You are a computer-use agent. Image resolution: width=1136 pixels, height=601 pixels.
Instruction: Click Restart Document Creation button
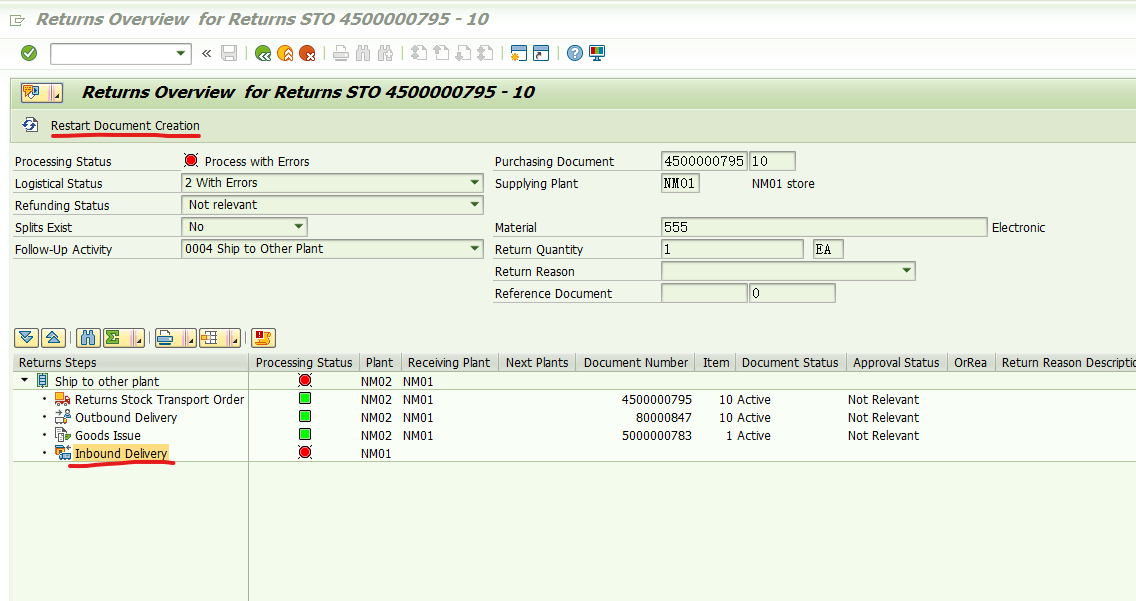125,125
